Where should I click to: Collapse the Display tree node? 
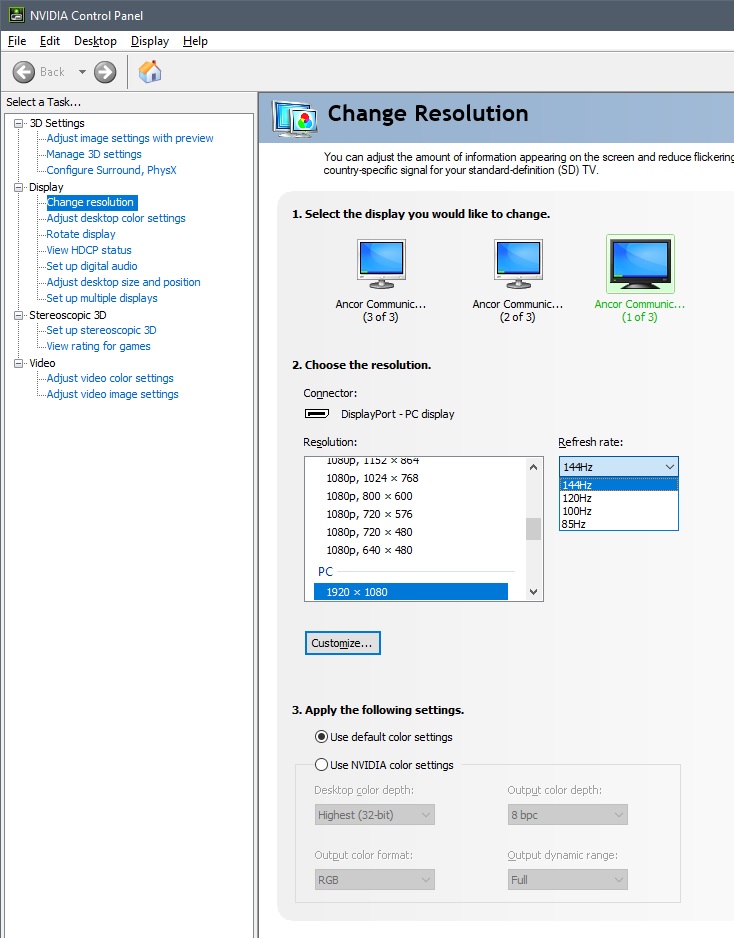click(x=19, y=187)
